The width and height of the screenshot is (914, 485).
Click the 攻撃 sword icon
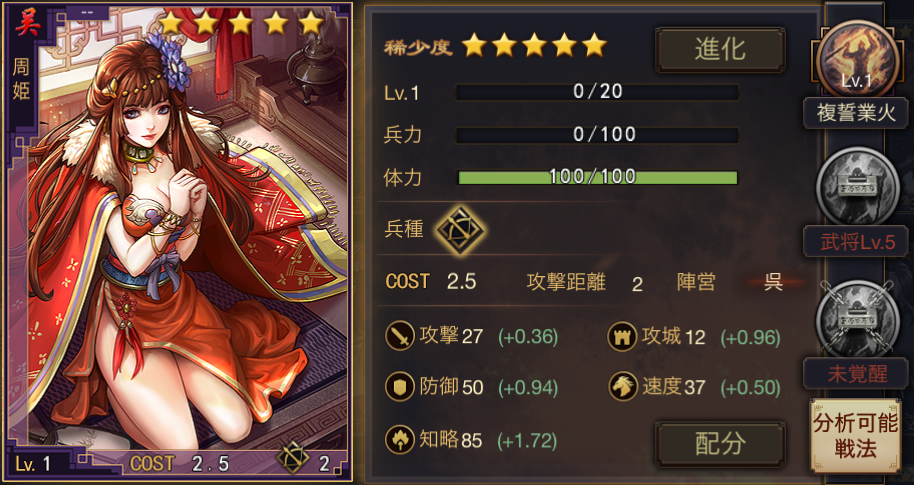[400, 336]
